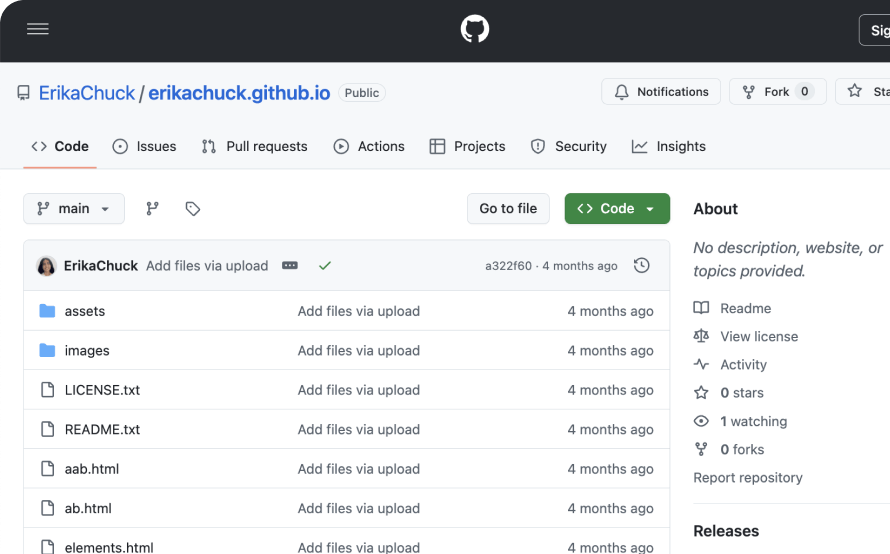Click the repository icon beside ErikaChuck
890x554 pixels.
[23, 93]
